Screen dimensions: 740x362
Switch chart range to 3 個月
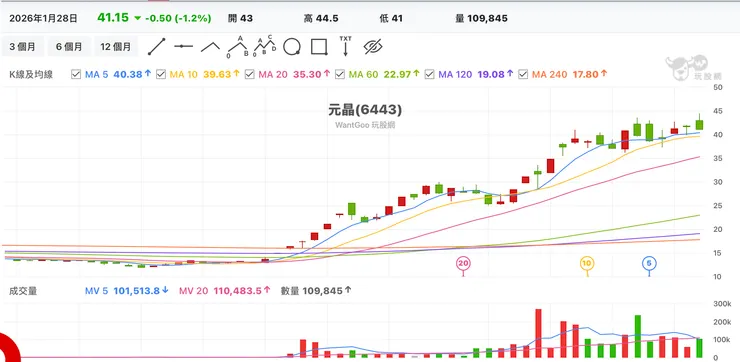(22, 47)
